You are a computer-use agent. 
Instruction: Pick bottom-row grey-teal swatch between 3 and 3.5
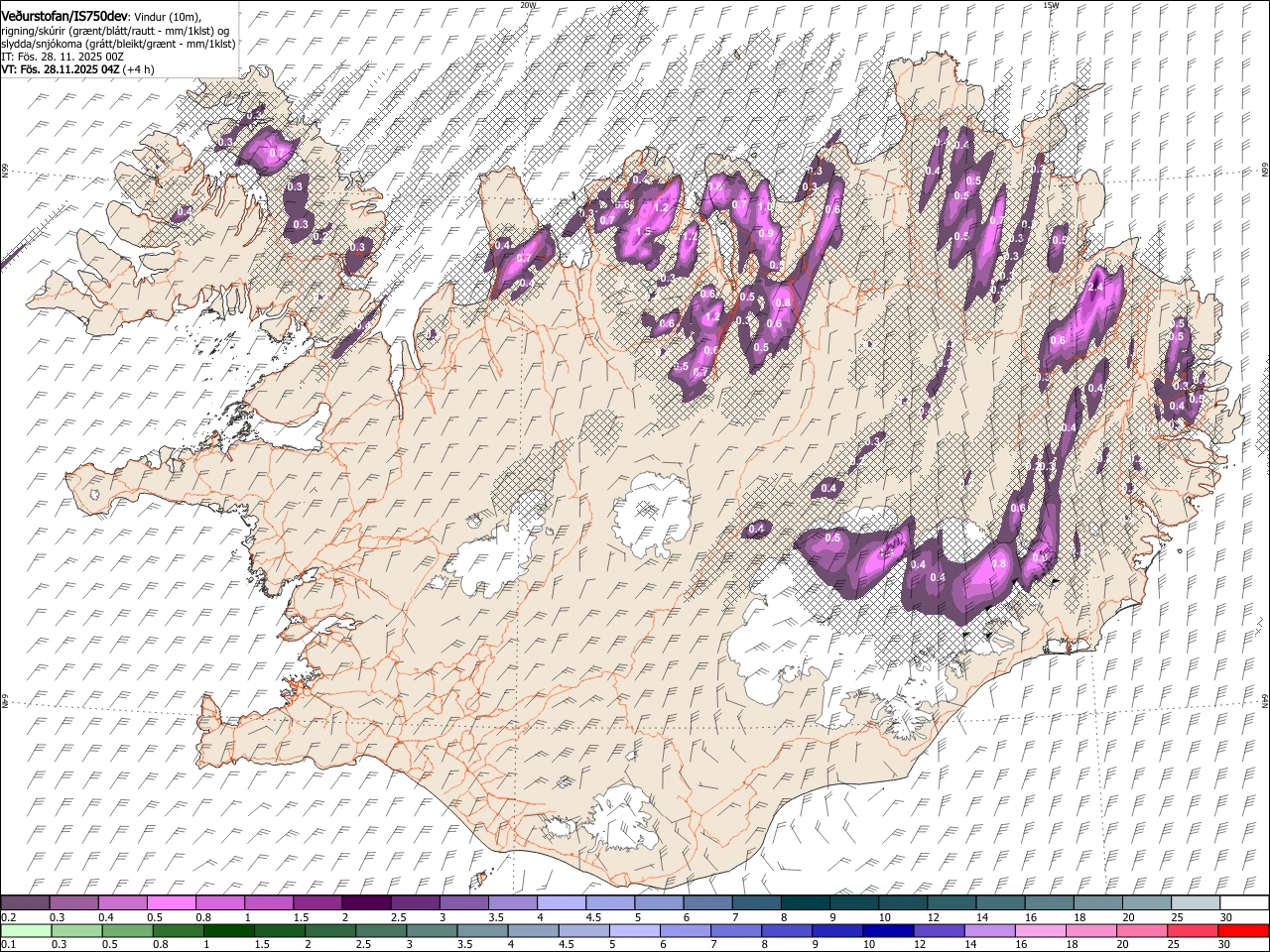pos(431,931)
